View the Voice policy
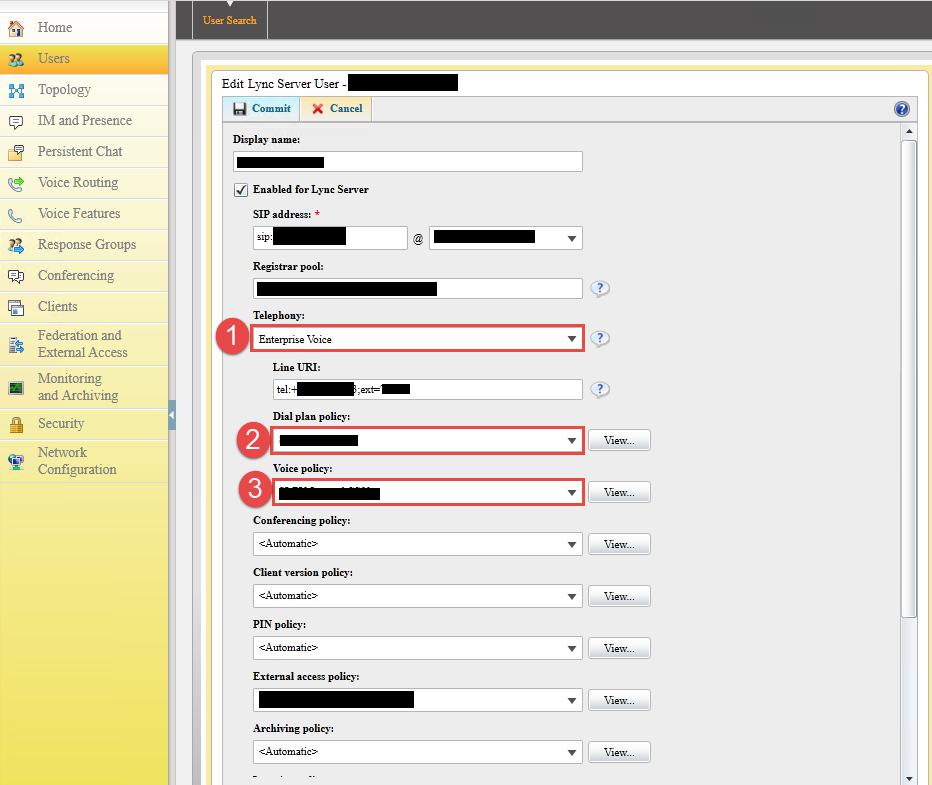 (619, 493)
